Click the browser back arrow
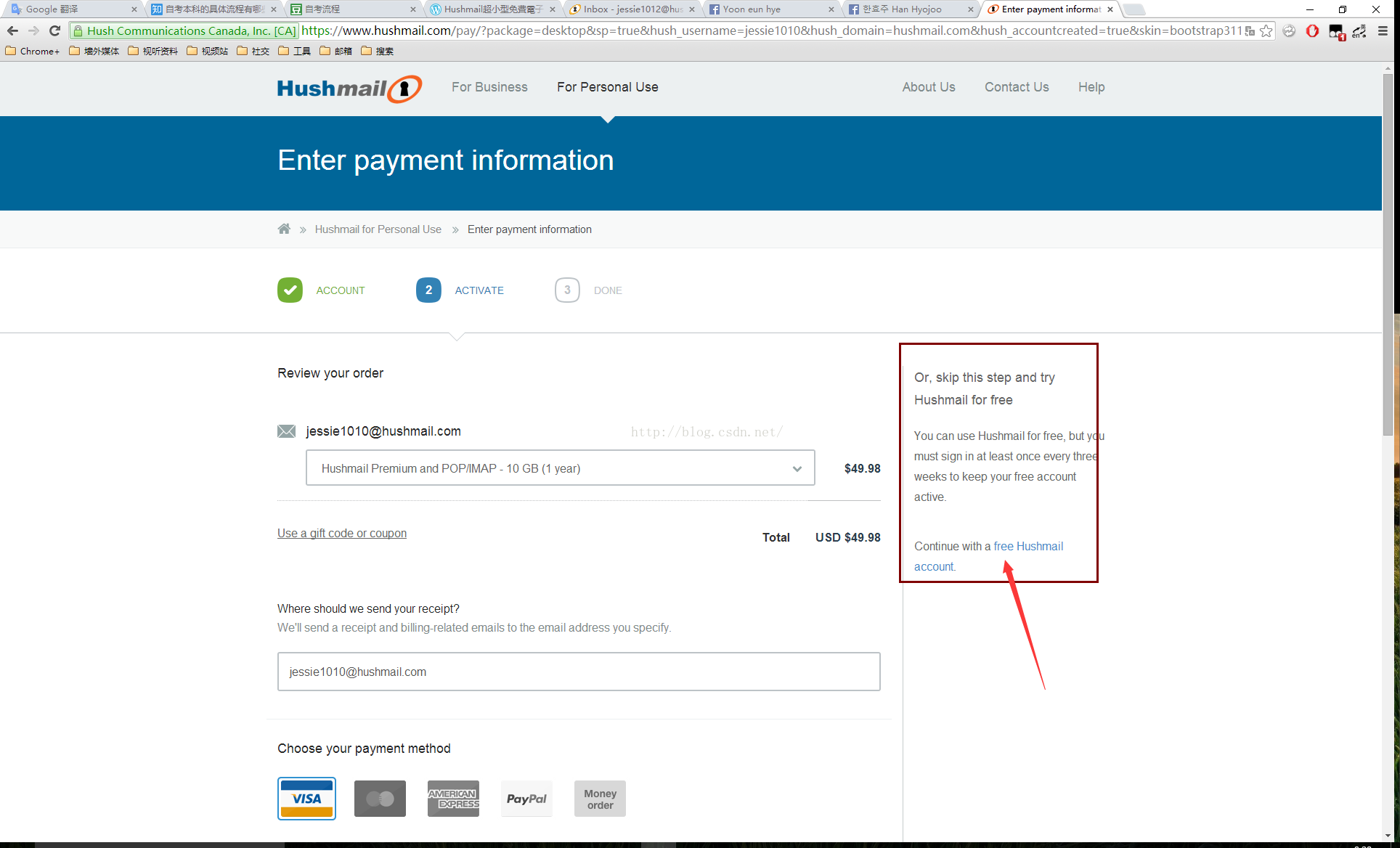The image size is (1400, 848). point(12,30)
